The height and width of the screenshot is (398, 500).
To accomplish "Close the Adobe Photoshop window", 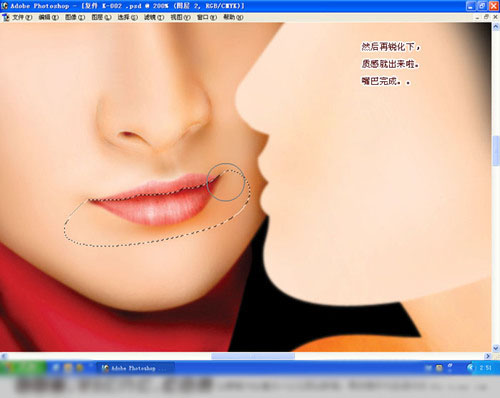I will tap(494, 6).
